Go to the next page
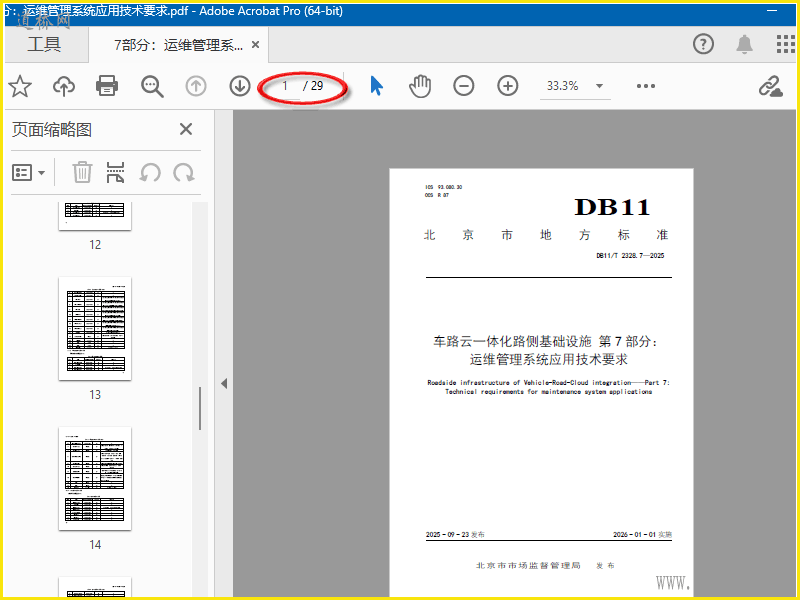 coord(240,86)
